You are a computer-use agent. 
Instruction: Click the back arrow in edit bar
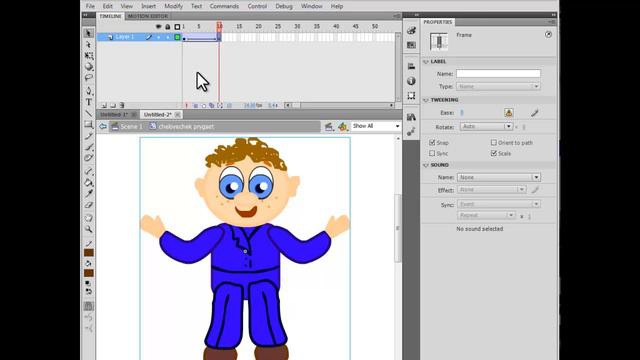point(103,127)
